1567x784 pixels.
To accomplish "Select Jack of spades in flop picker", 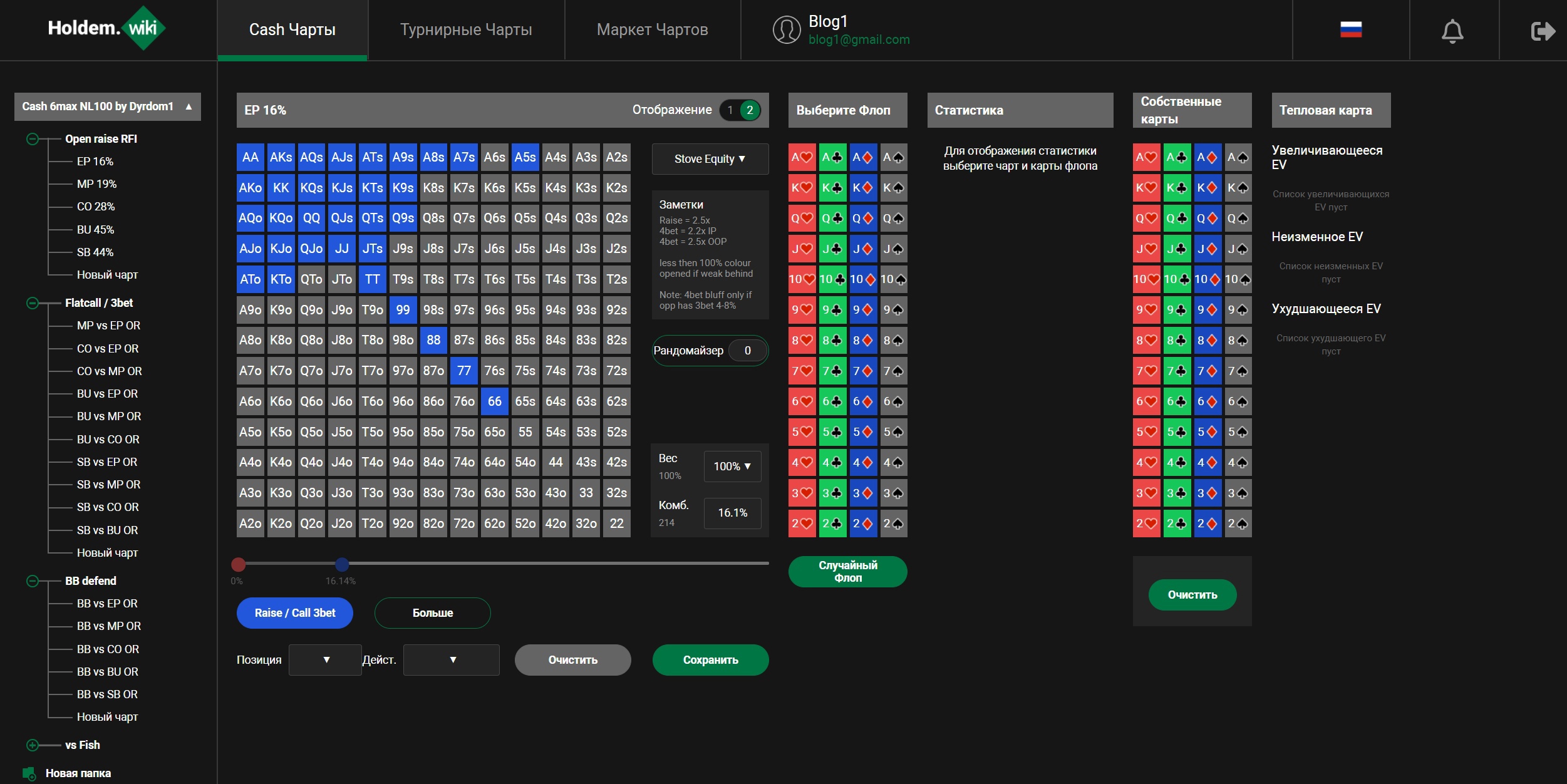I will (x=894, y=249).
